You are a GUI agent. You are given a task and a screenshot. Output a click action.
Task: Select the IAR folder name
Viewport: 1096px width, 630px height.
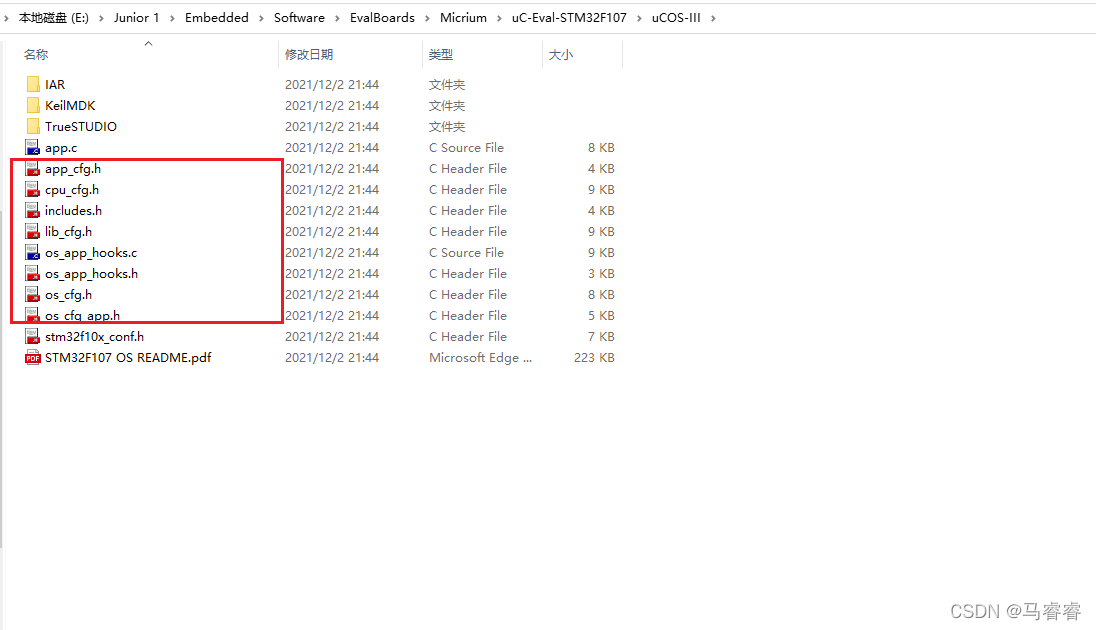tap(55, 85)
